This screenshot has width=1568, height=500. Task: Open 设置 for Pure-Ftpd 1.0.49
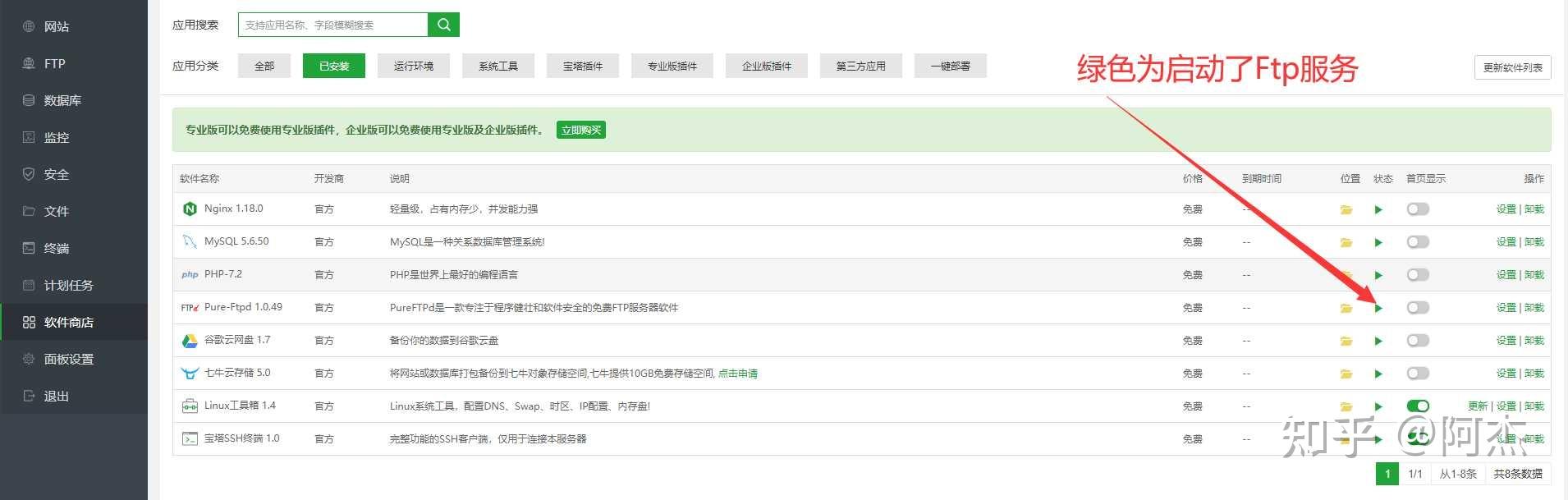point(1506,308)
